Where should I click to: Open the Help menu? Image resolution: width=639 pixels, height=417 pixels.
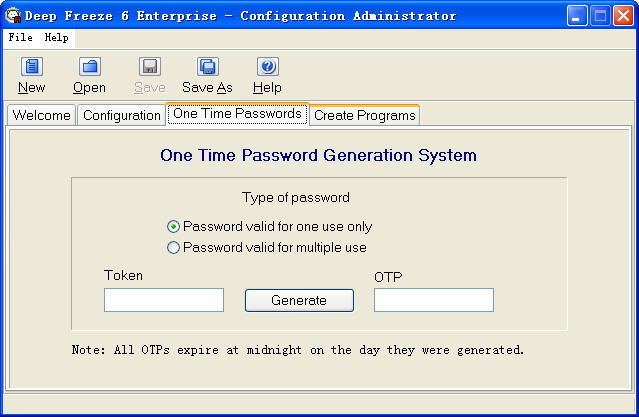coord(56,37)
